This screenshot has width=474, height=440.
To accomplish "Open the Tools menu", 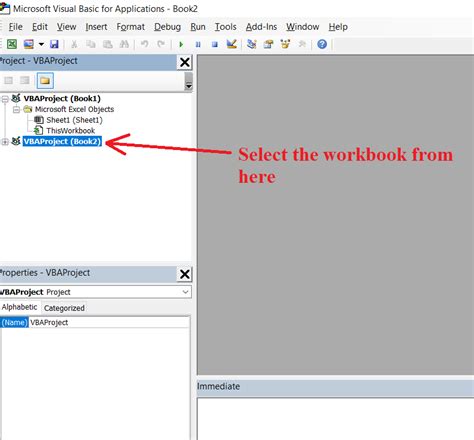I will coord(225,27).
